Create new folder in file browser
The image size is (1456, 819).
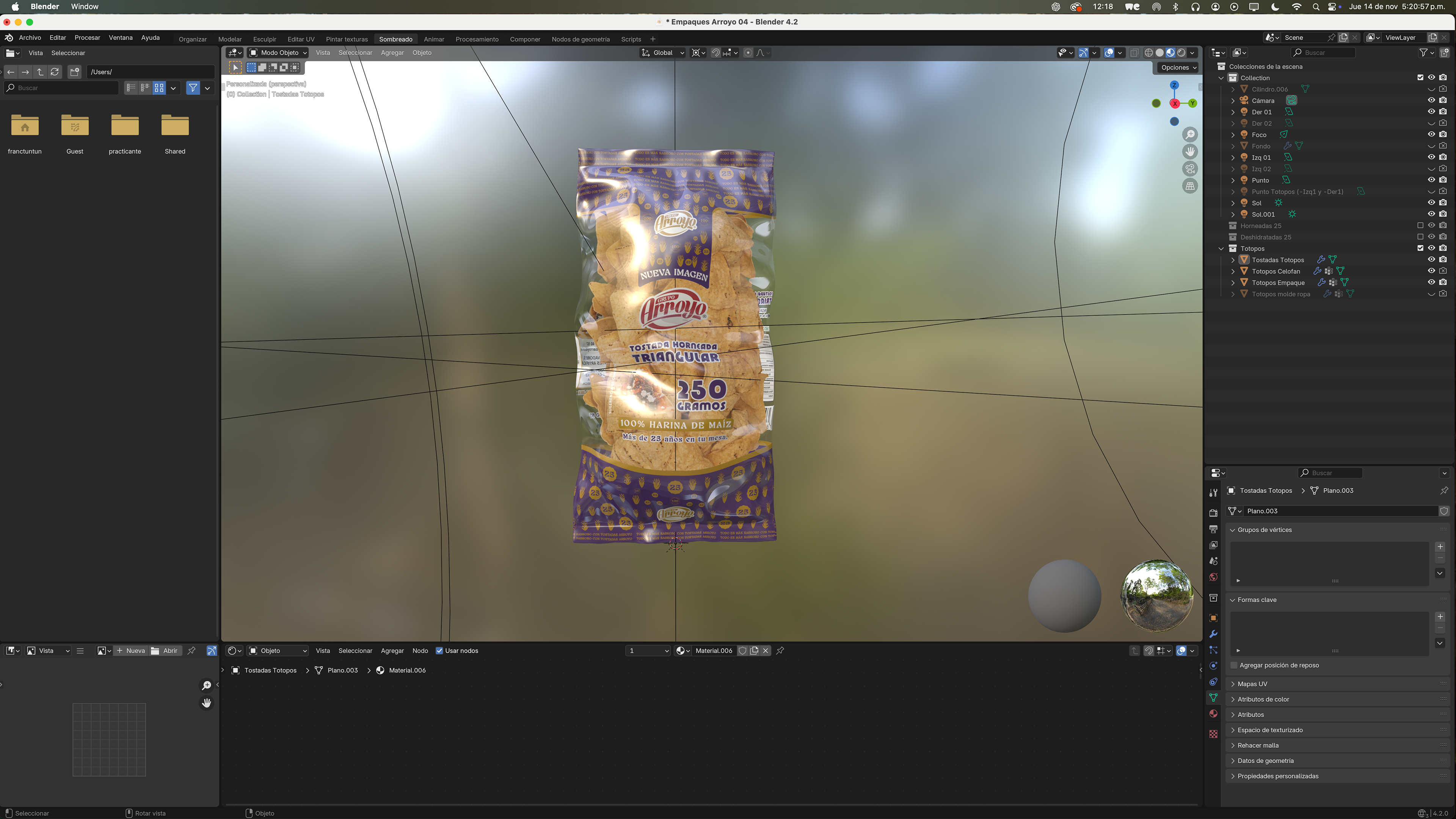coord(75,72)
